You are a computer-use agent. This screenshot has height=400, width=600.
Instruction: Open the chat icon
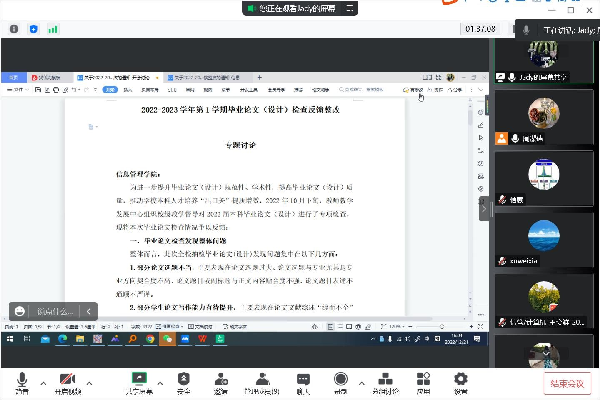(302, 380)
